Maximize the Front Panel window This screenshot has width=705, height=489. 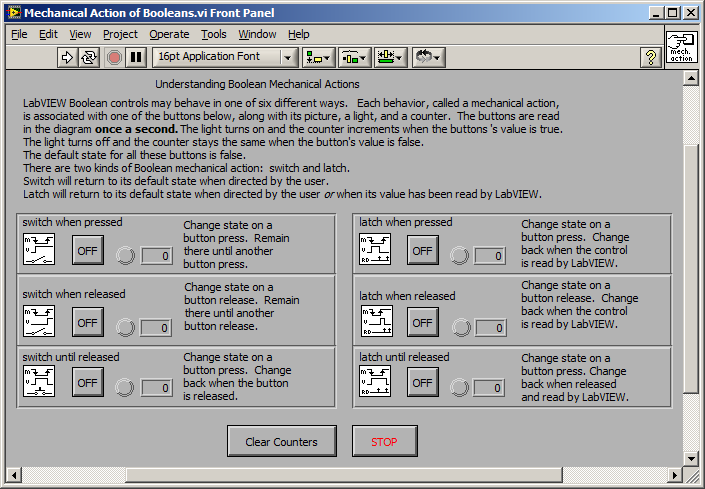[x=673, y=13]
